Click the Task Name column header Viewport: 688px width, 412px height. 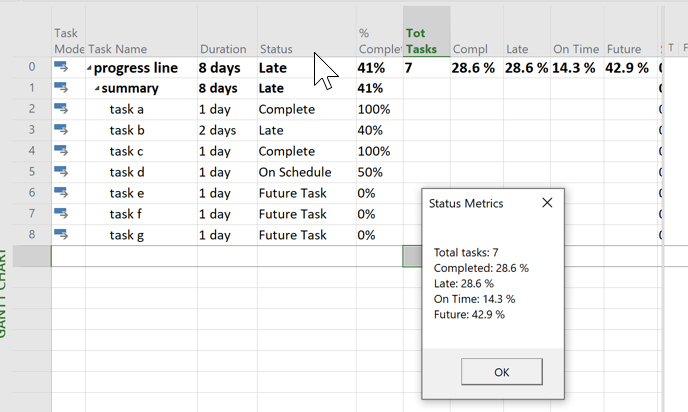pos(118,49)
